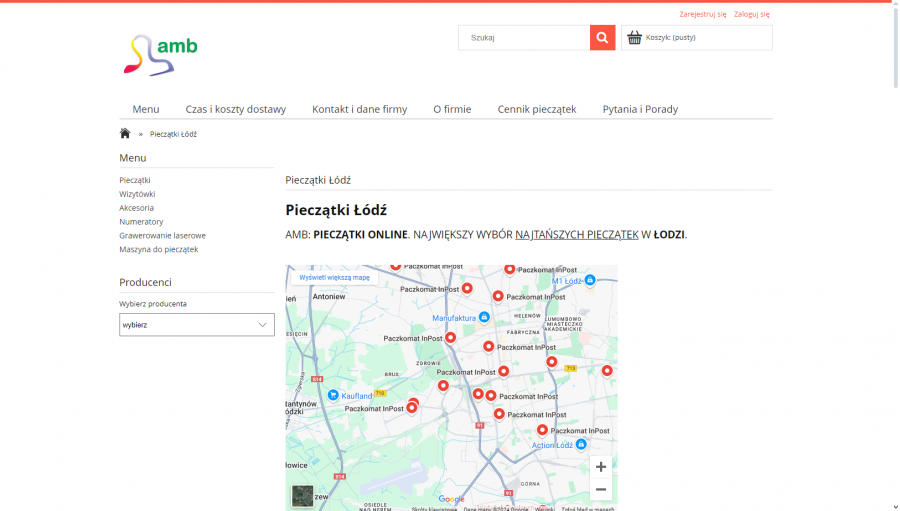900x511 pixels.
Task: Select the Manufaktura shopping marker on map
Action: pos(484,317)
